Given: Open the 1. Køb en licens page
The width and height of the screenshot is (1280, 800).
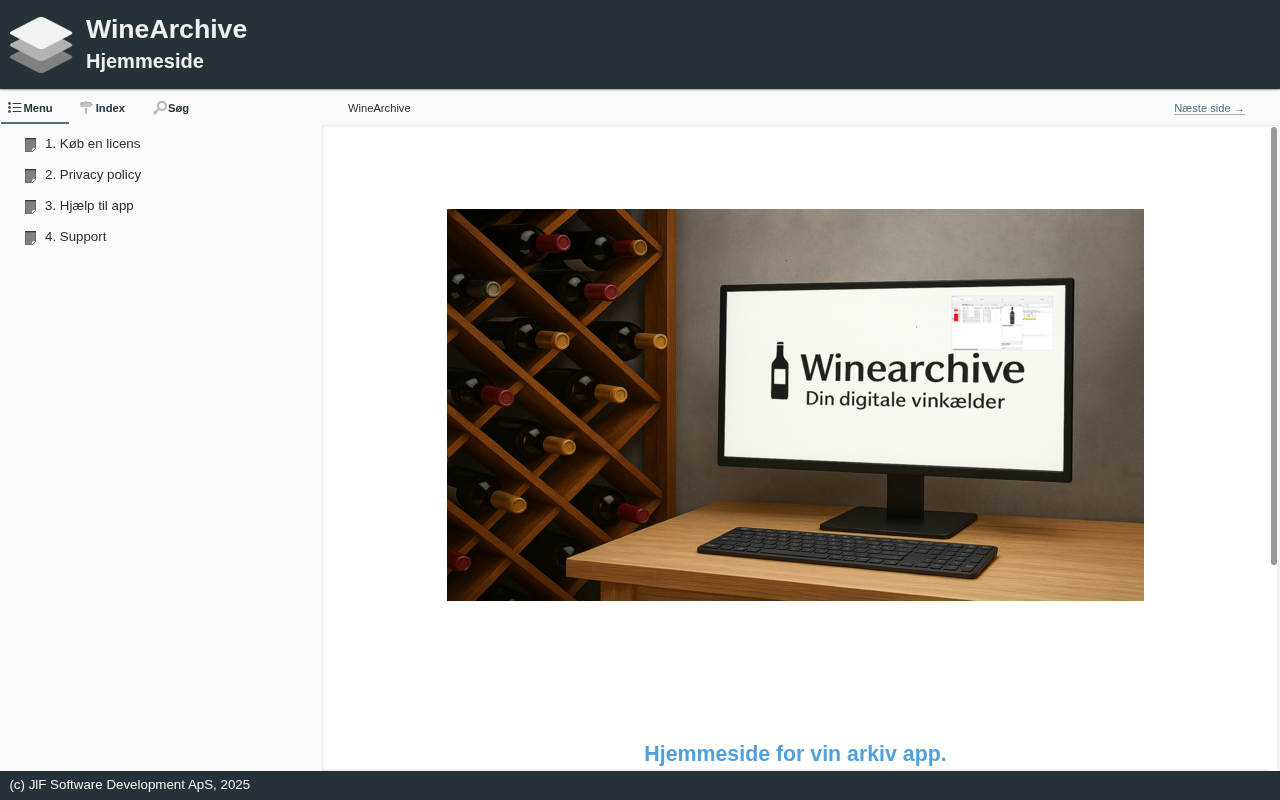Looking at the screenshot, I should (x=92, y=144).
